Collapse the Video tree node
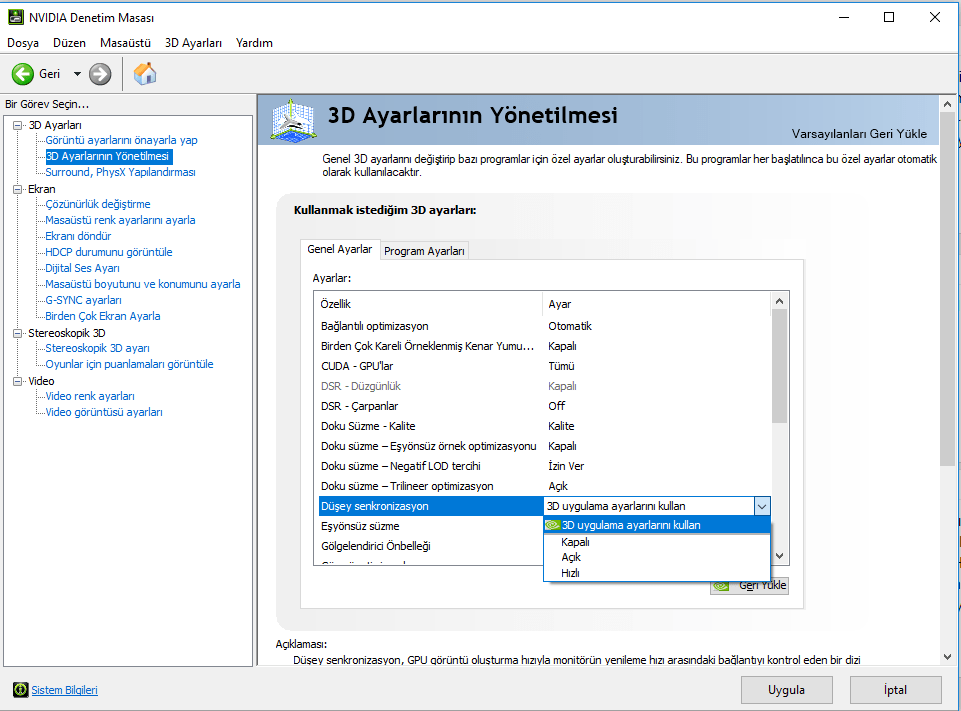 tap(18, 381)
